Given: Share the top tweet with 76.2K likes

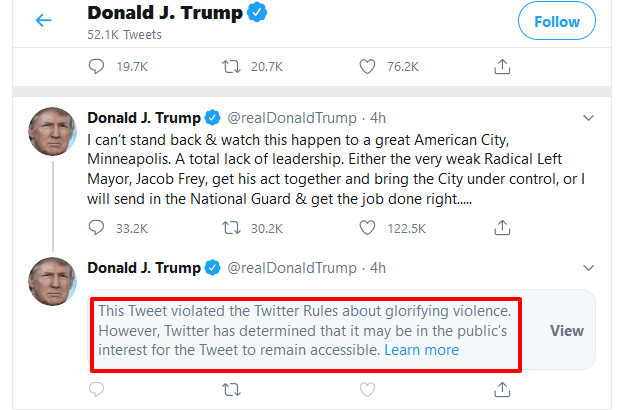Looking at the screenshot, I should coord(502,66).
